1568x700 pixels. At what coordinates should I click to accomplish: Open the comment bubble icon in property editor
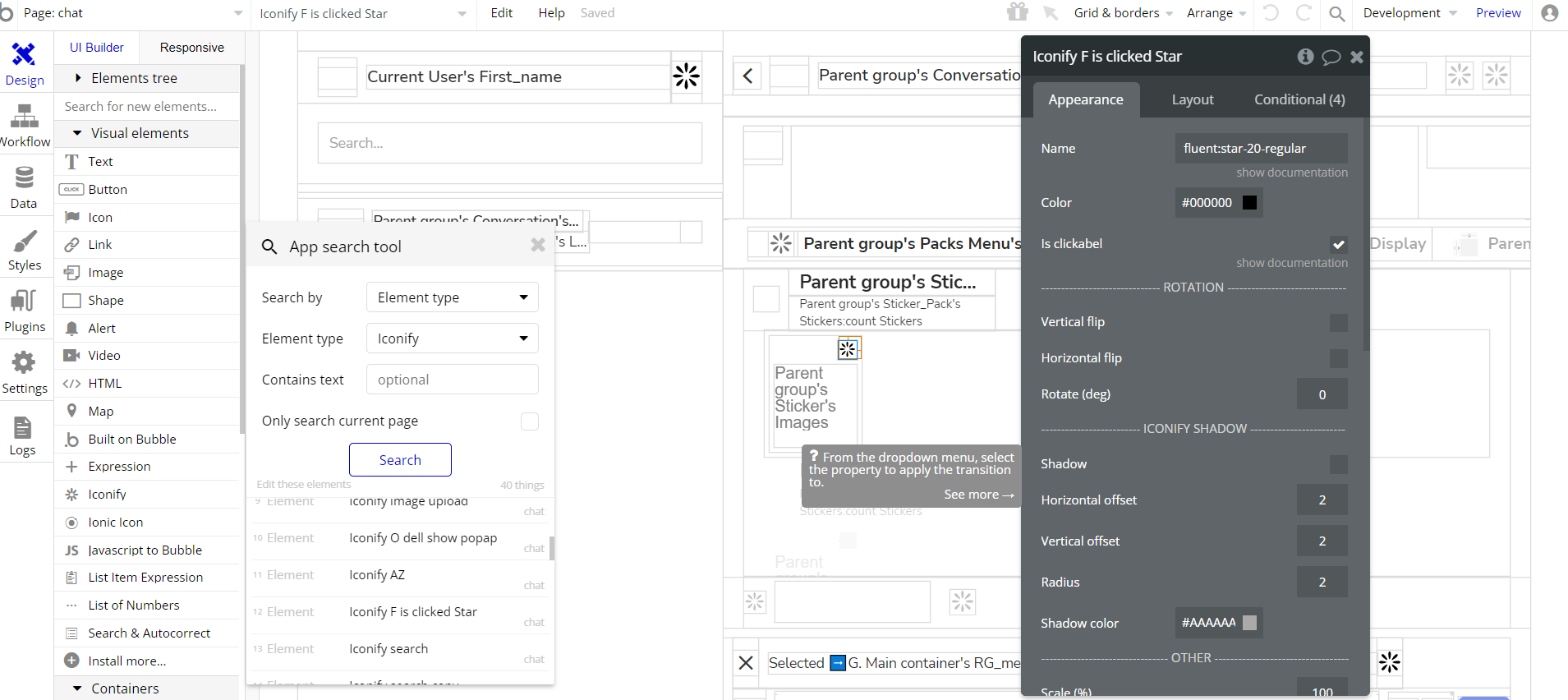(x=1331, y=57)
